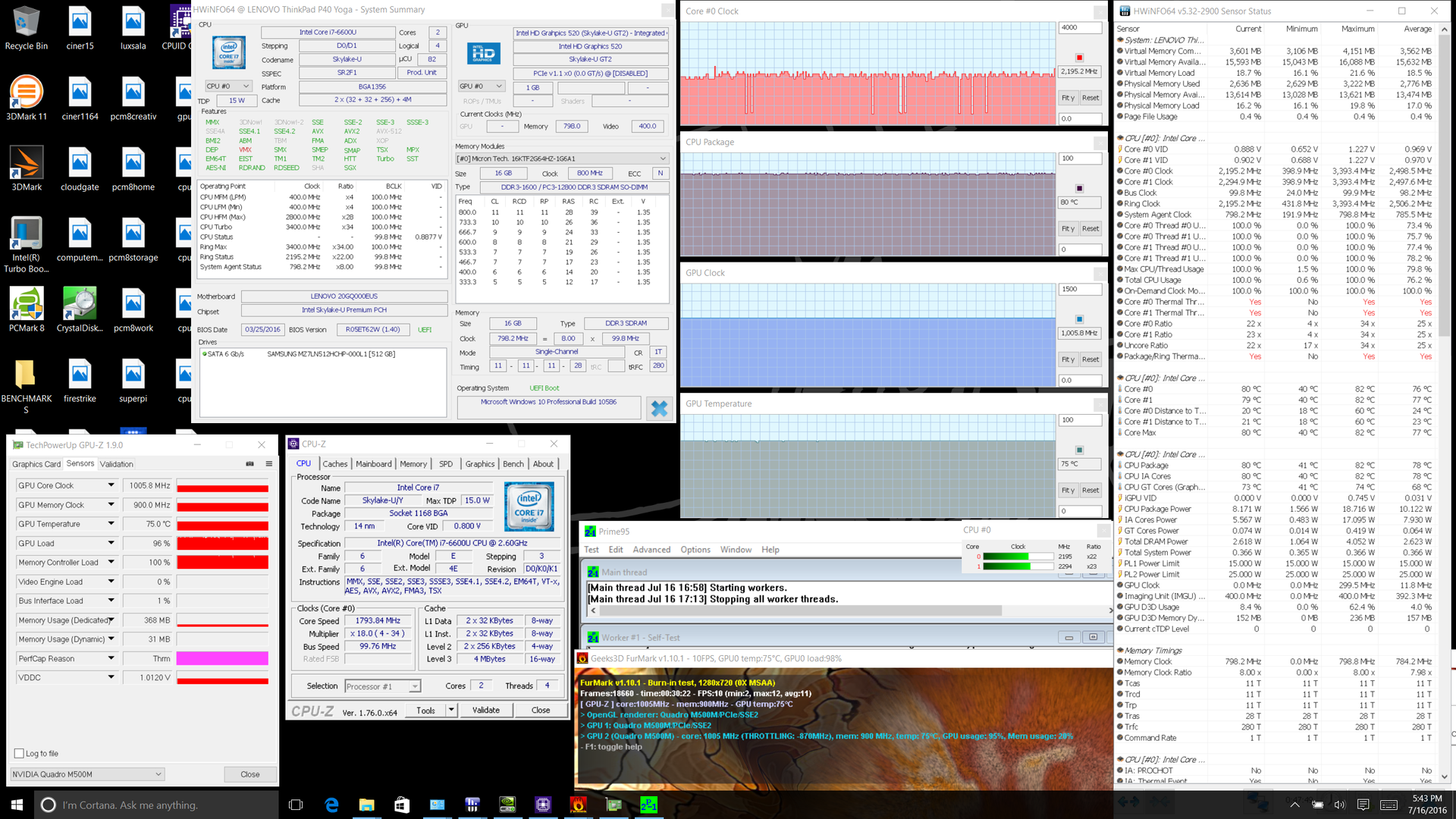Viewport: 1456px width, 819px height.
Task: Click Fit y in GPU Temperature graph
Action: point(1068,490)
